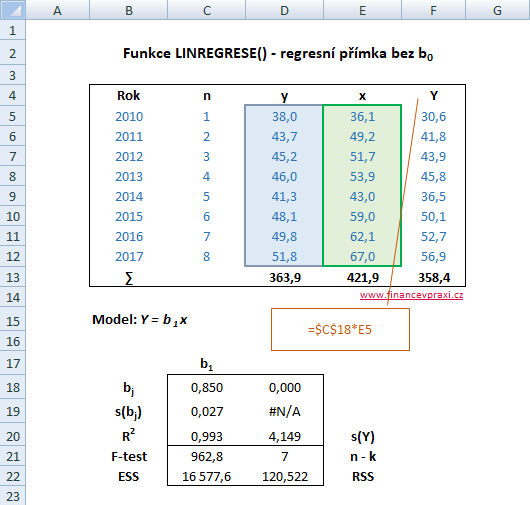Viewport: 530px width, 505px height.
Task: Select cell with year 2010
Action: click(129, 117)
